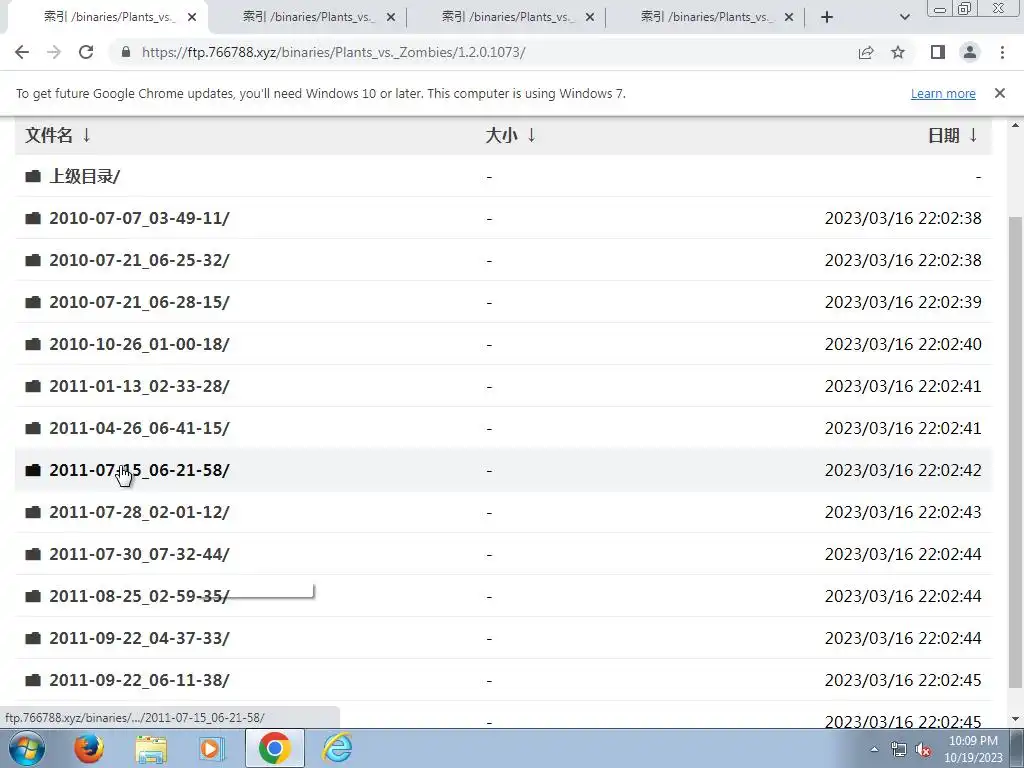Click the network tray icon
Screen dimensions: 1024x768
click(899, 750)
